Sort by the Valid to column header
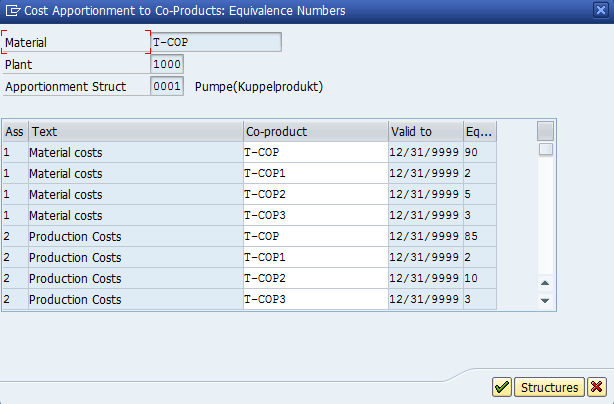 [424, 132]
